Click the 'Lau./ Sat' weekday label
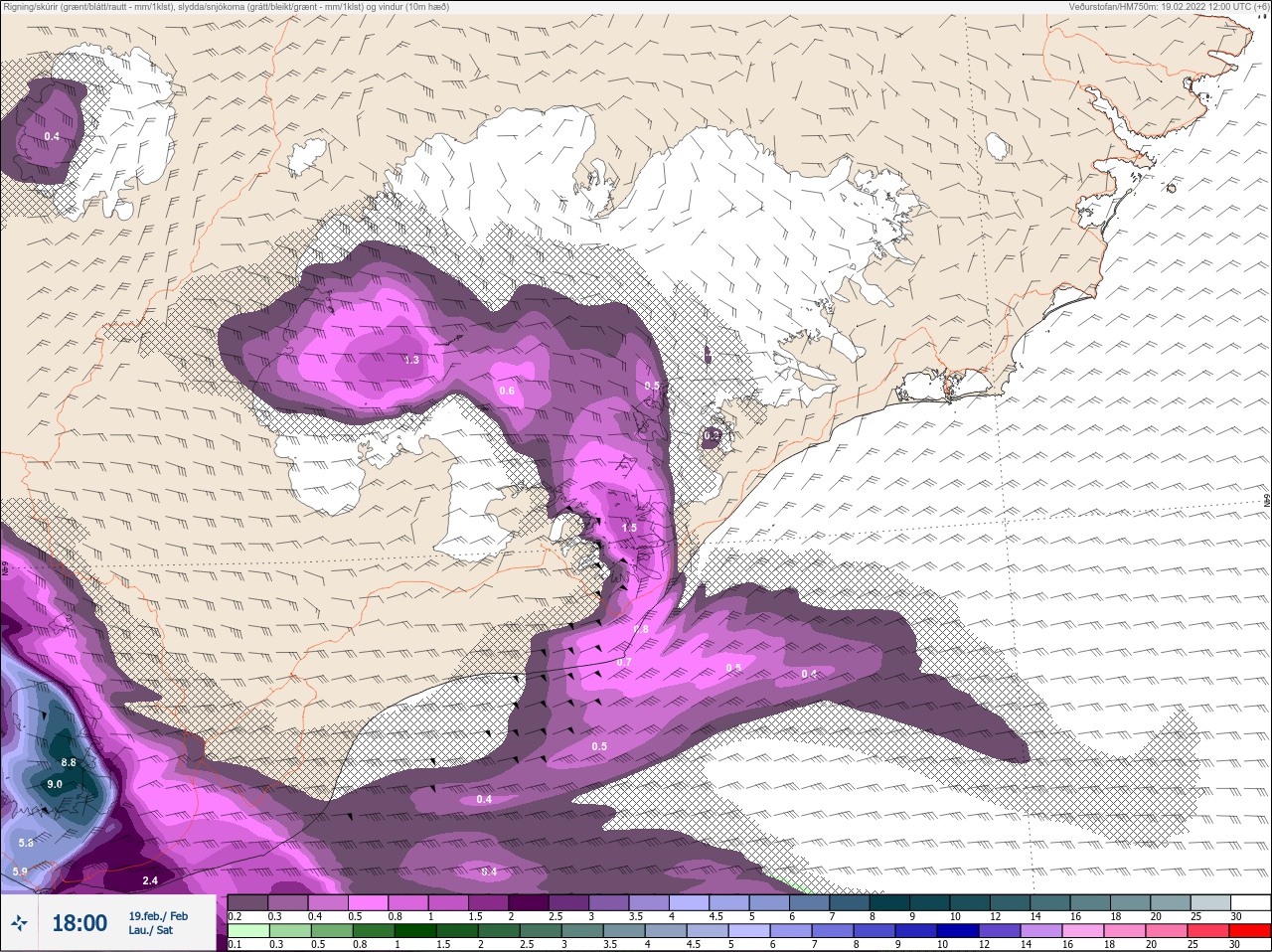The width and height of the screenshot is (1272, 952). coord(150,930)
